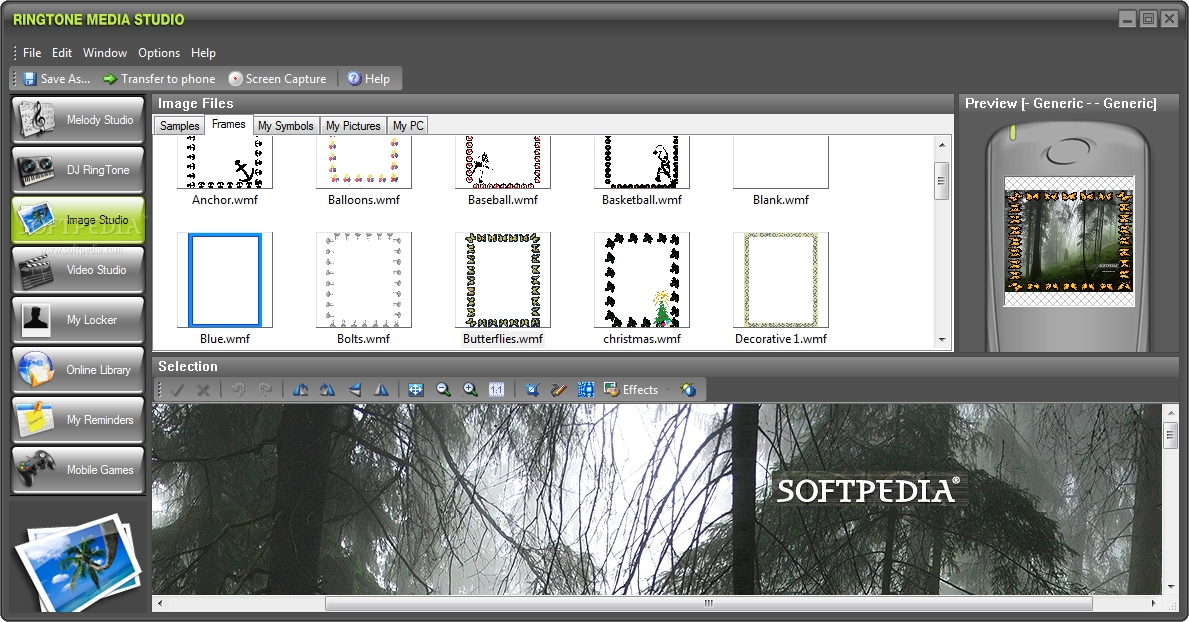
Task: Select the christmas.wmf frame thumbnail
Action: coord(642,280)
